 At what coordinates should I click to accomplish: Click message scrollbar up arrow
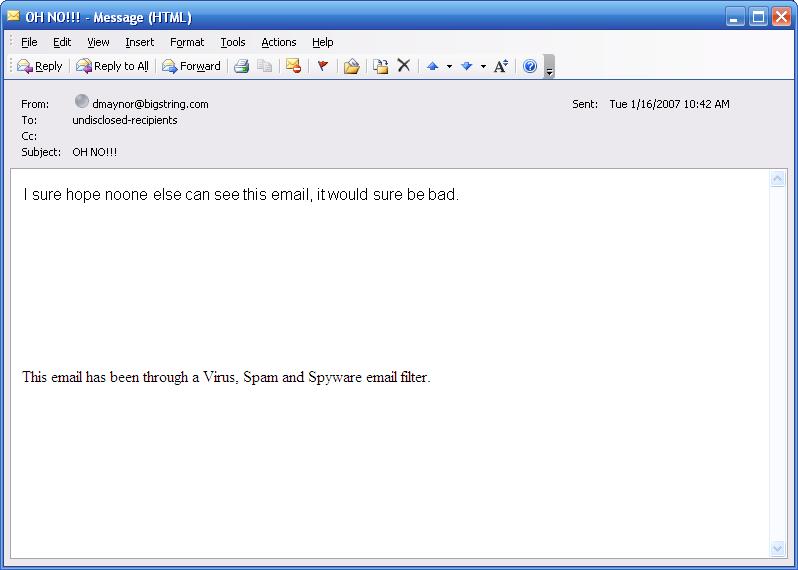click(x=778, y=179)
